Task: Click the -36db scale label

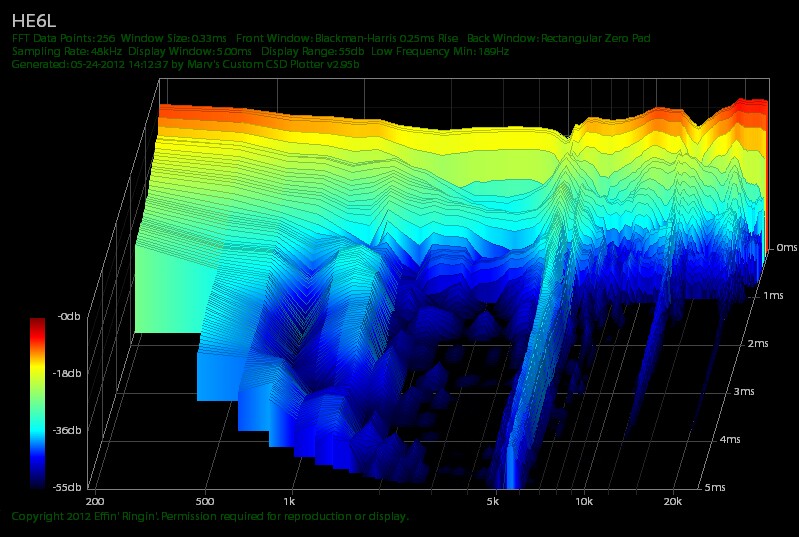Action: pyautogui.click(x=67, y=431)
